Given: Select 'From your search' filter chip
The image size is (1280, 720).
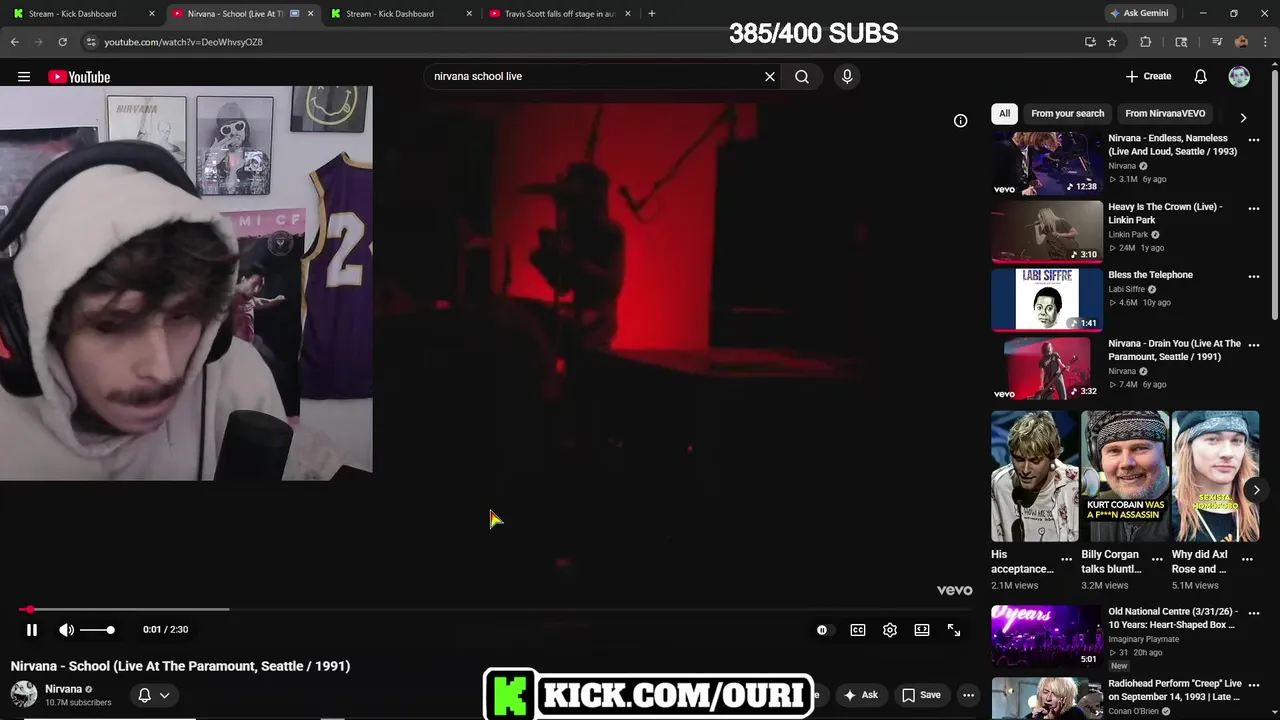Looking at the screenshot, I should click(x=1068, y=114).
